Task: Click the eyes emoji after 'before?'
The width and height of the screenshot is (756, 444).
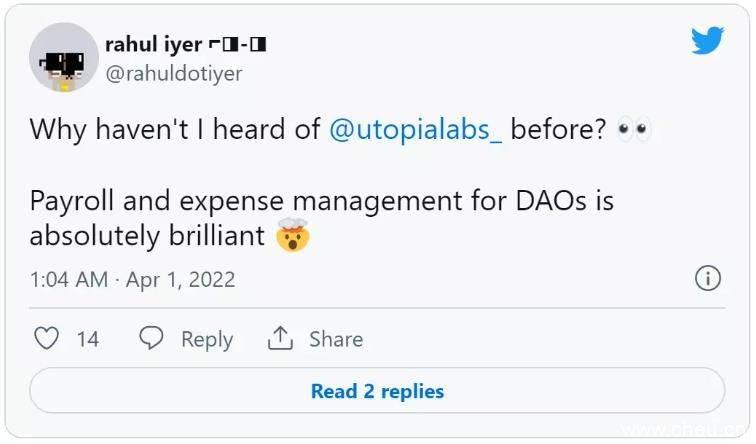Action: [x=633, y=129]
